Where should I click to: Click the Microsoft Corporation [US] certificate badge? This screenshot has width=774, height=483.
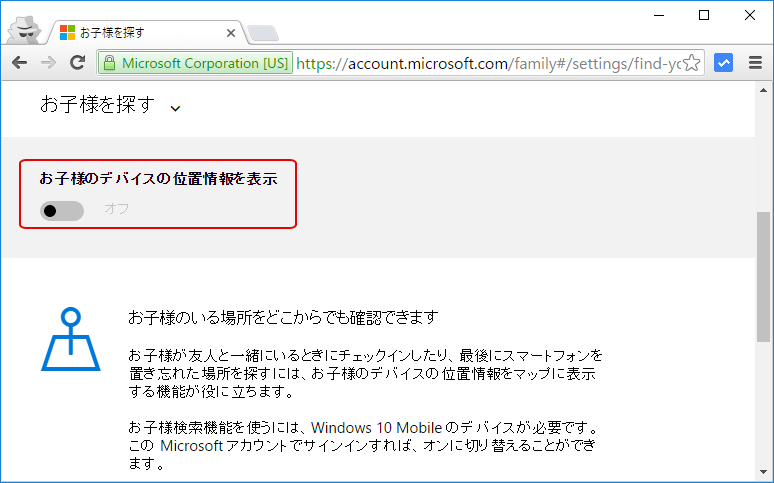(x=195, y=63)
